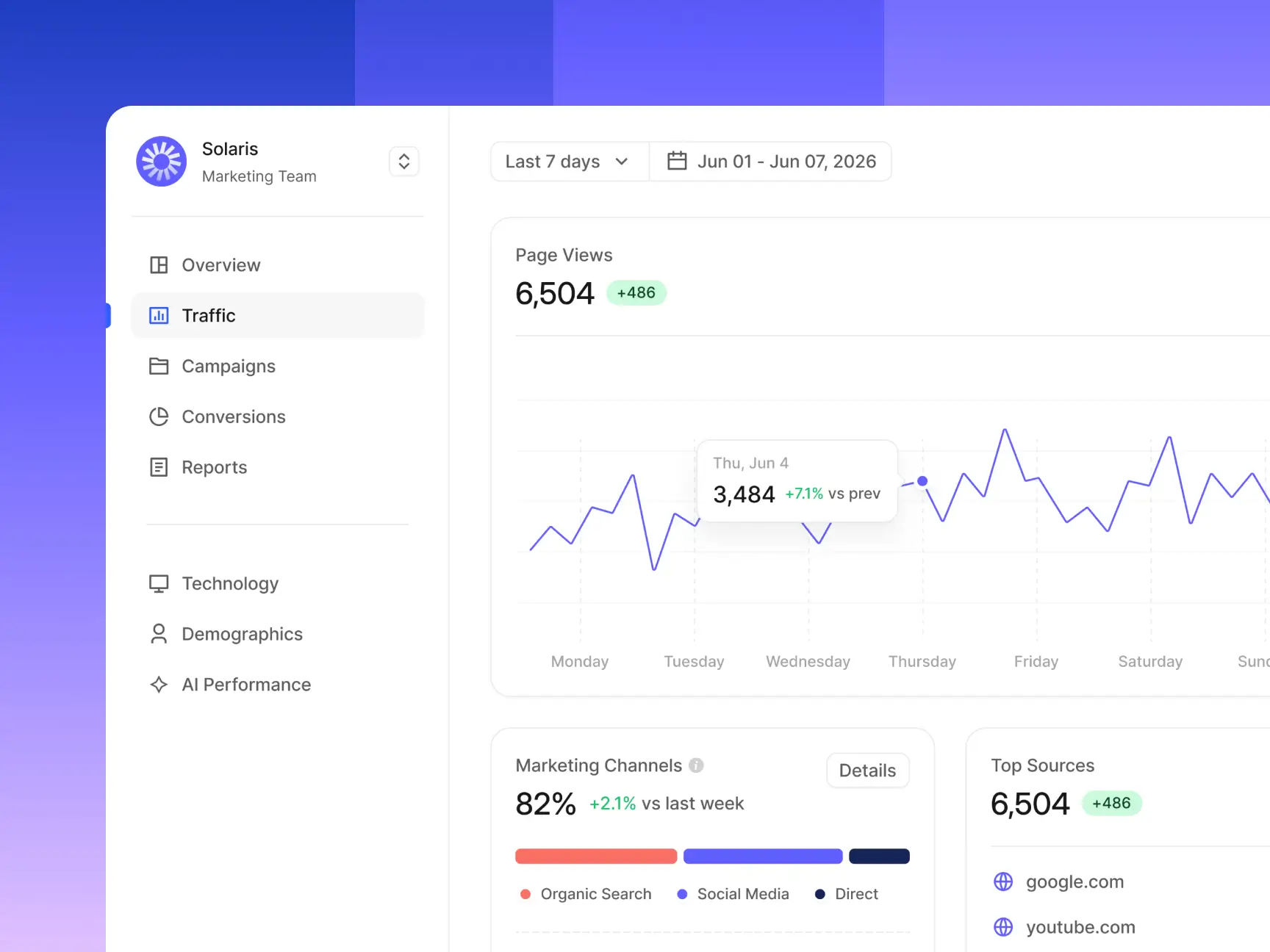1270x952 pixels.
Task: Click the Thursday axis label
Action: pyautogui.click(x=922, y=661)
